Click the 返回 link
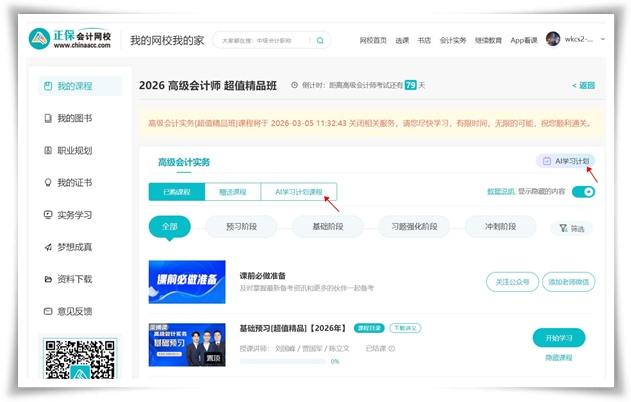 pos(583,86)
